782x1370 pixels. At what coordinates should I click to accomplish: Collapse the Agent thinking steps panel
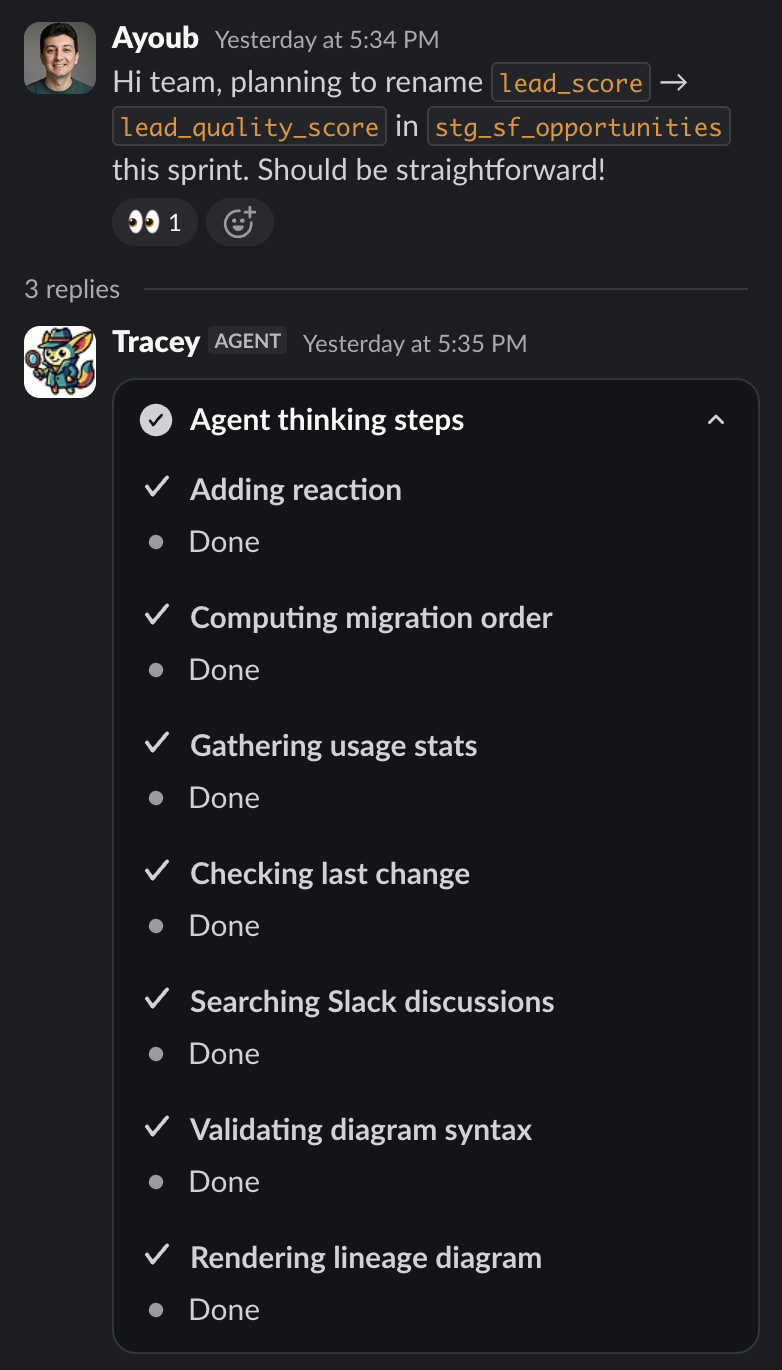pos(716,420)
